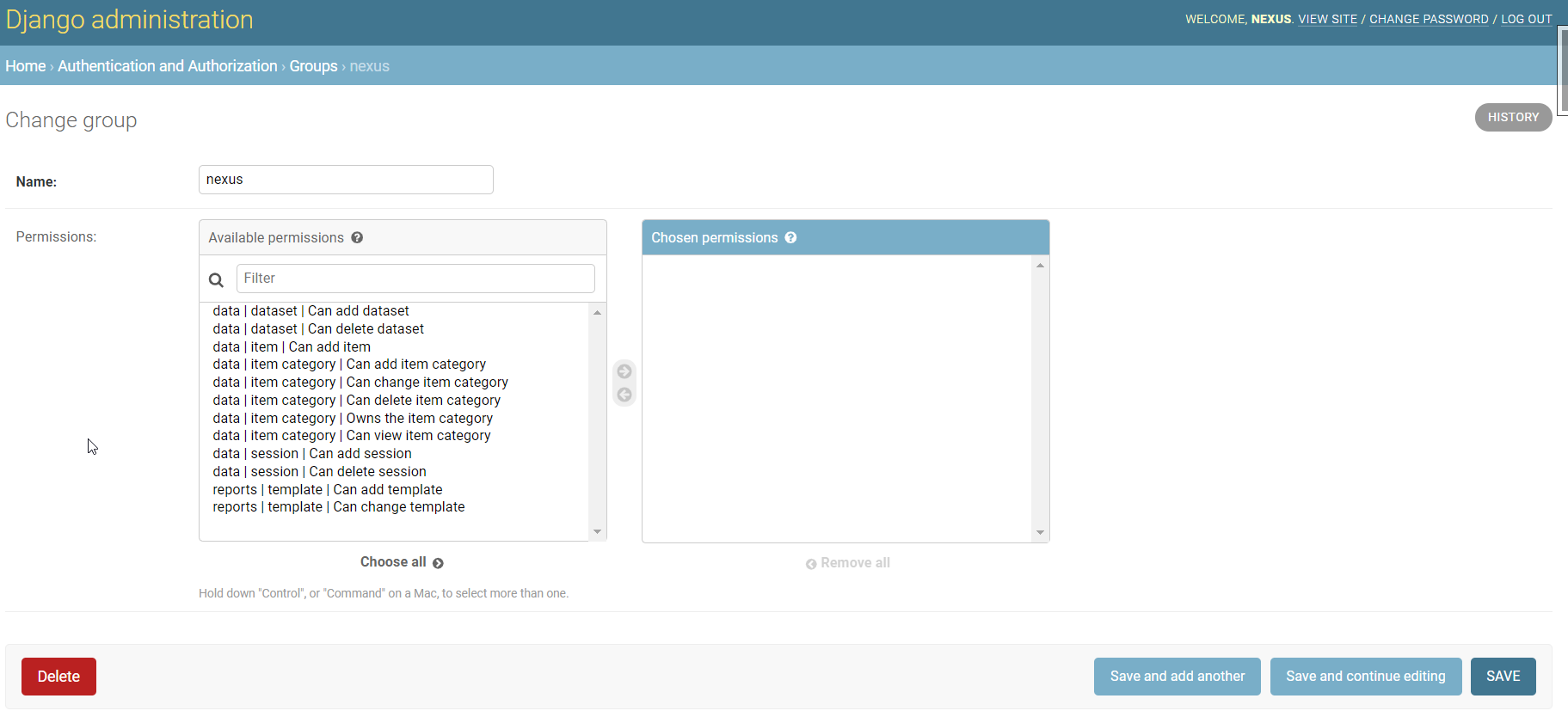
Task: Click the remove (left arrow) icon
Action: 624,395
